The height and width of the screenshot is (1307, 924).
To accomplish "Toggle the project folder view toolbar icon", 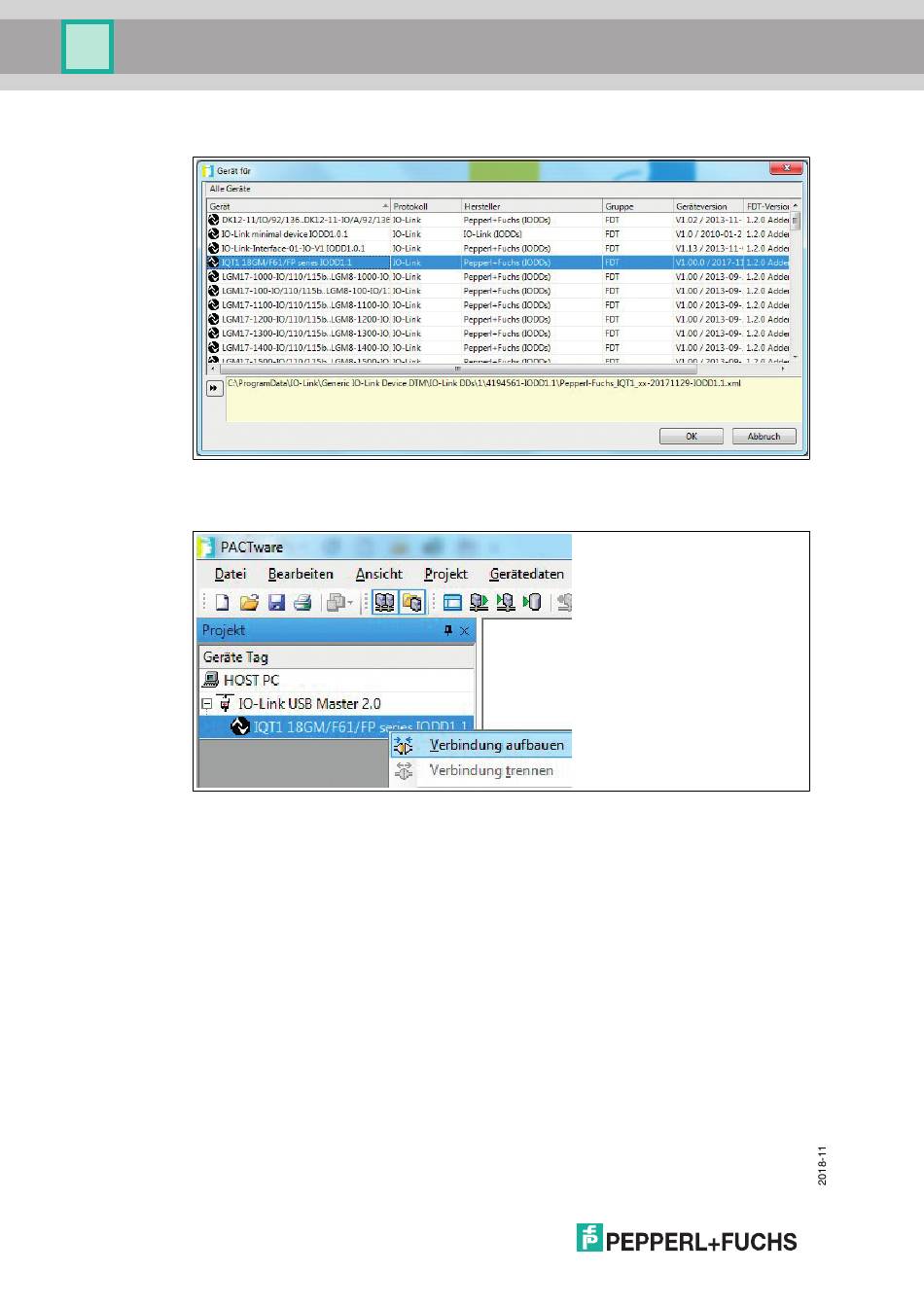I will (412, 603).
